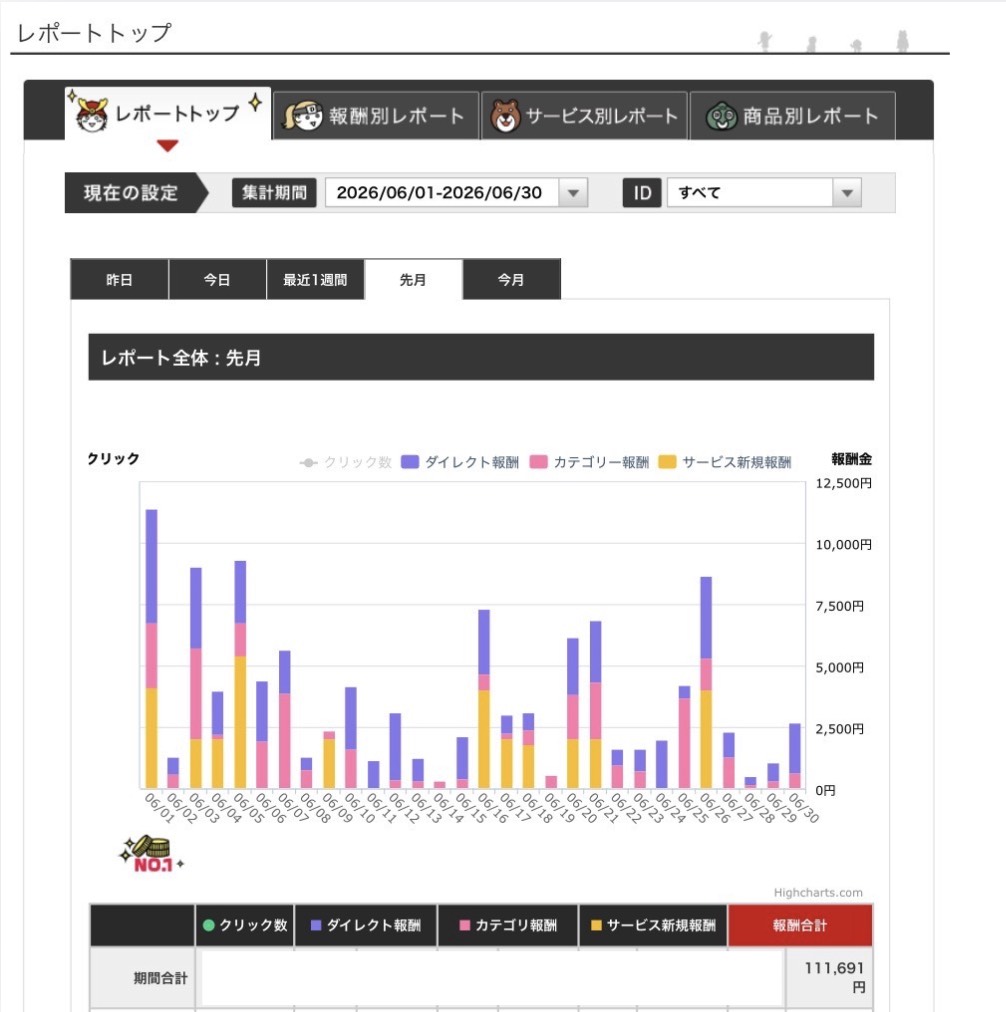Click the 報酬金 axis title

pos(851,459)
